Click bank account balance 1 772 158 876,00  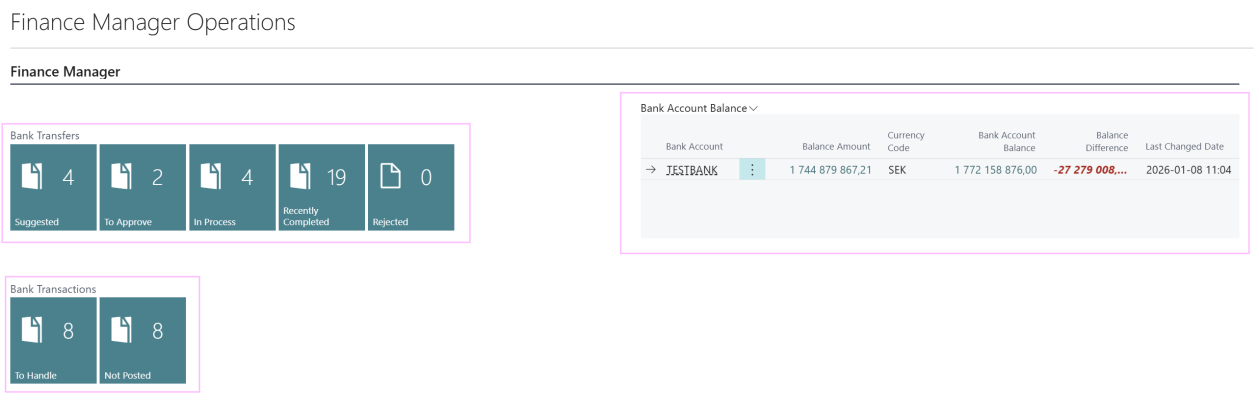(995, 170)
